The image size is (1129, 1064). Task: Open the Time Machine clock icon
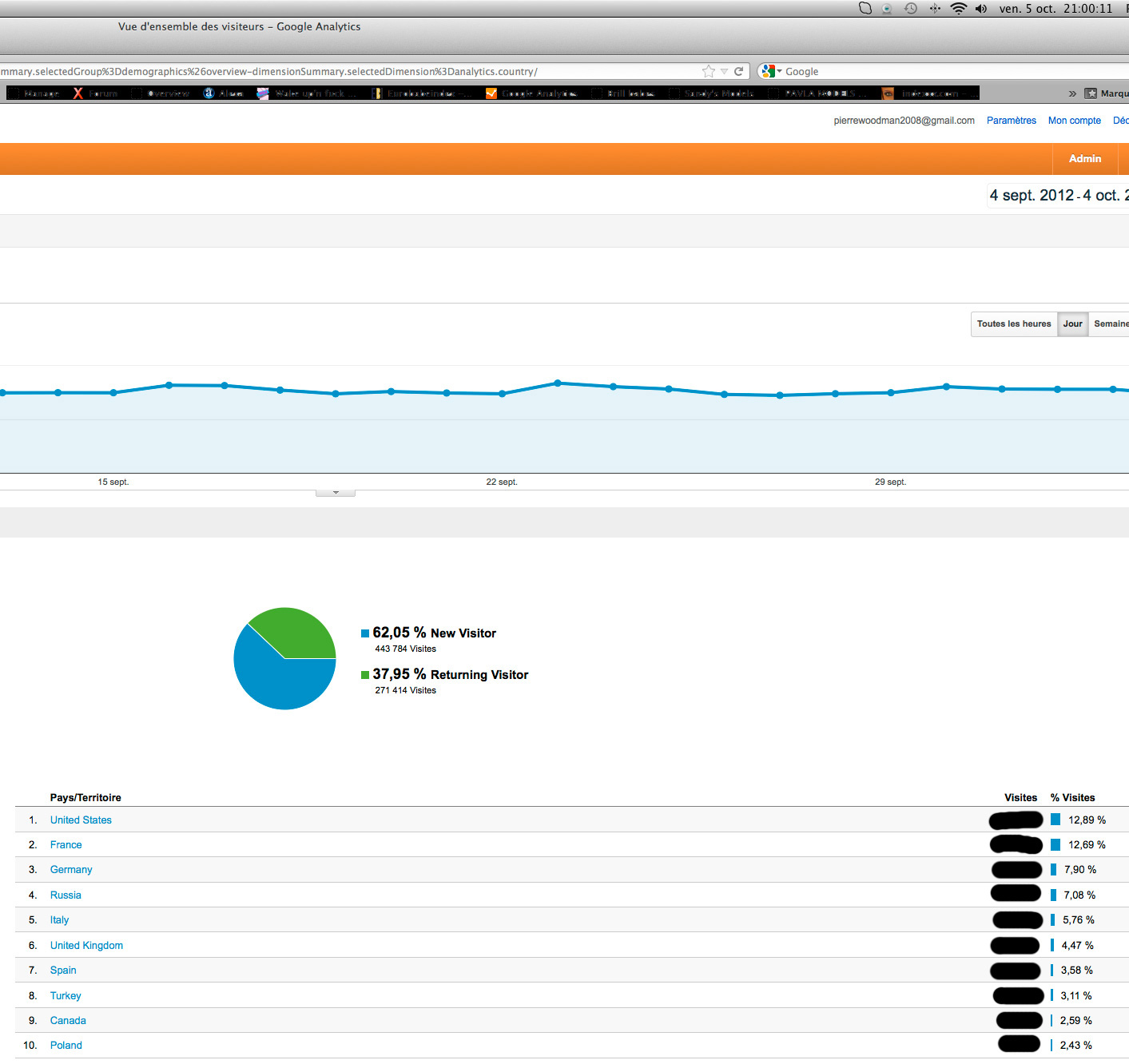(911, 9)
